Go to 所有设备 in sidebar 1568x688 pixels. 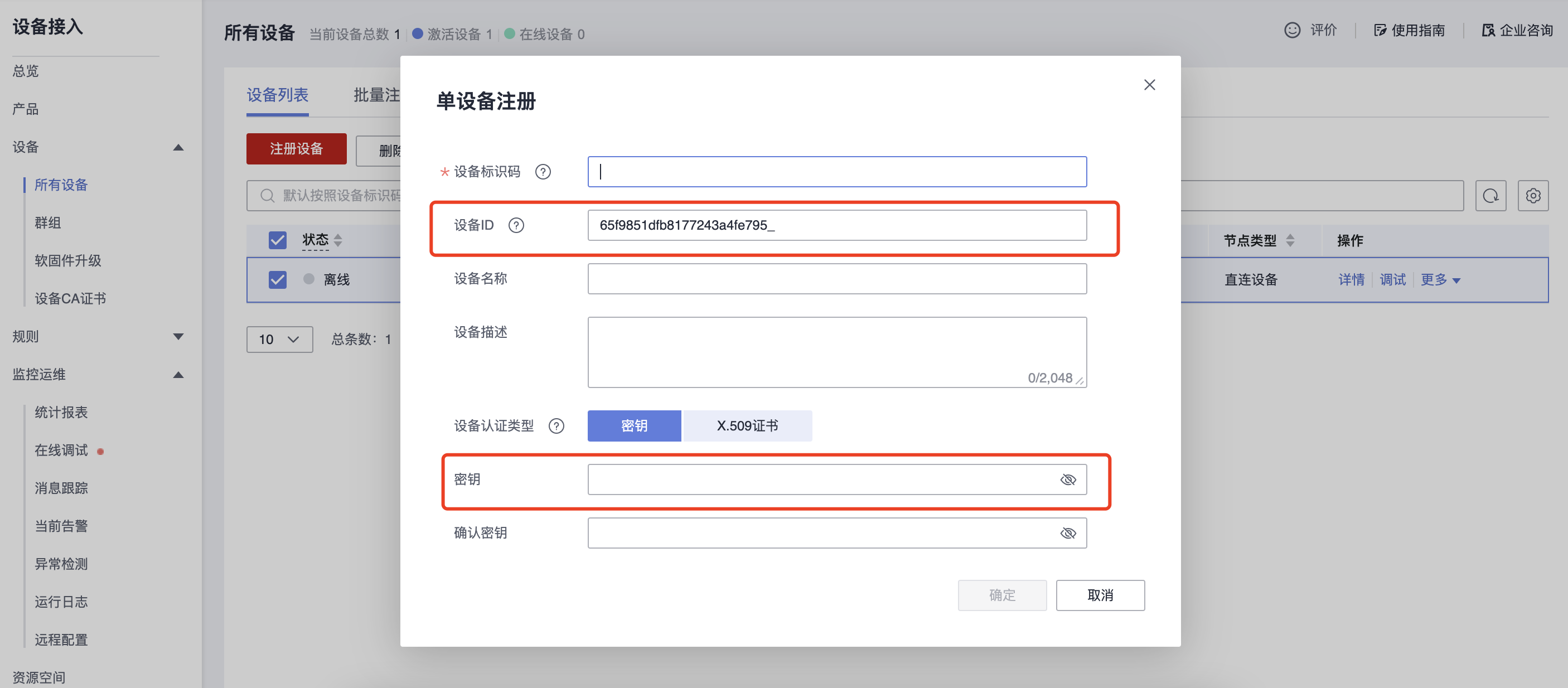click(x=61, y=185)
